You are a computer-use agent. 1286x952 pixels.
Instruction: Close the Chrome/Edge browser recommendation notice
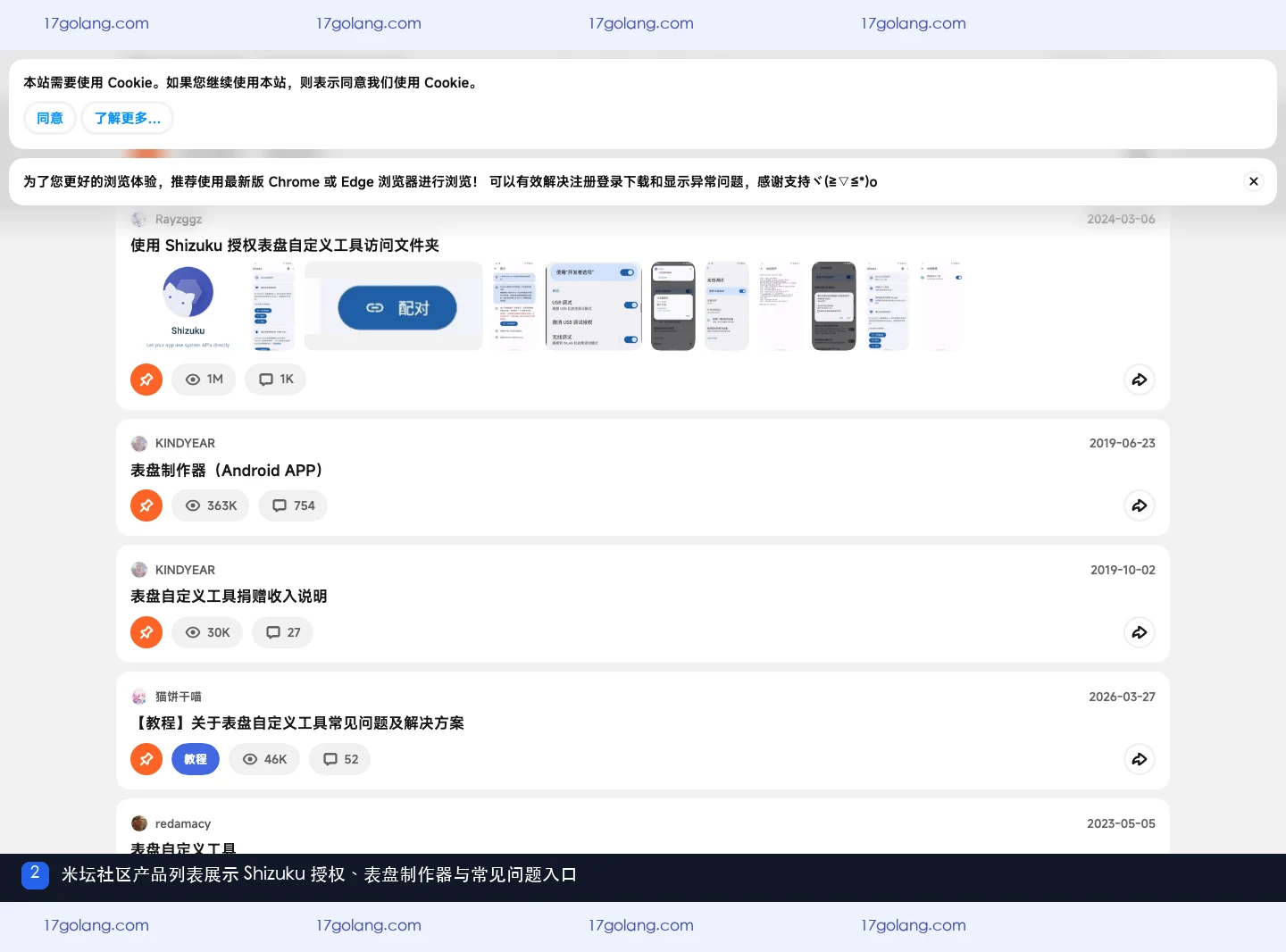click(1254, 181)
